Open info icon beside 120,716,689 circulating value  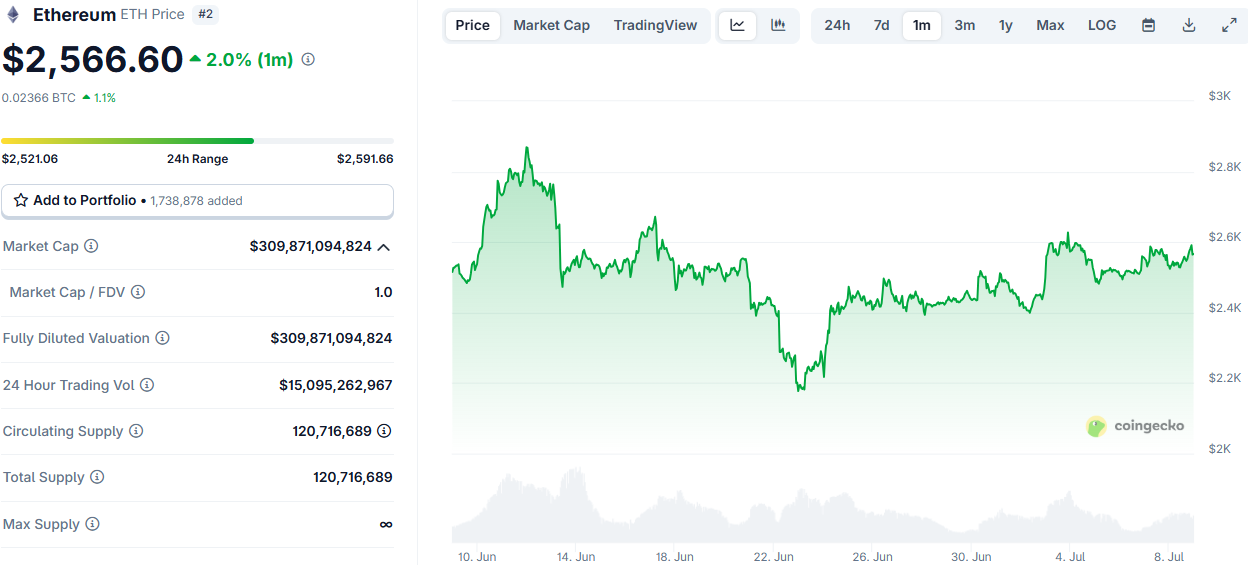[384, 431]
